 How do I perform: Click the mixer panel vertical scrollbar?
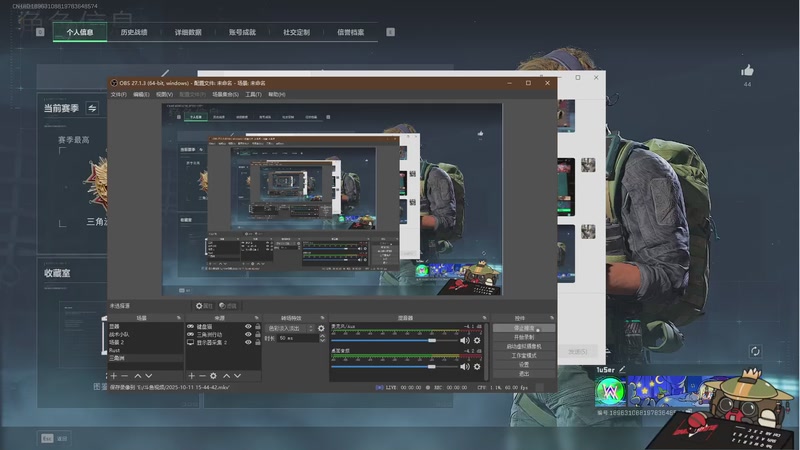point(487,352)
